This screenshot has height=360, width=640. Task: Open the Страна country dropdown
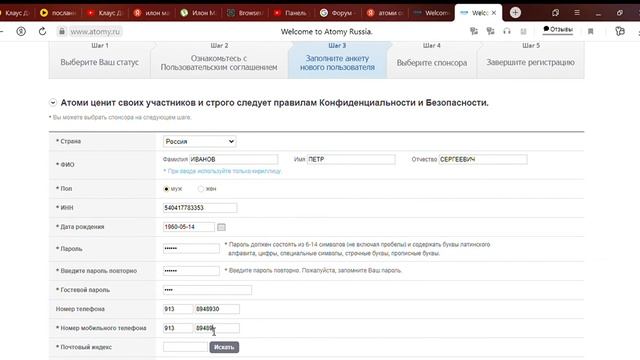pos(200,141)
